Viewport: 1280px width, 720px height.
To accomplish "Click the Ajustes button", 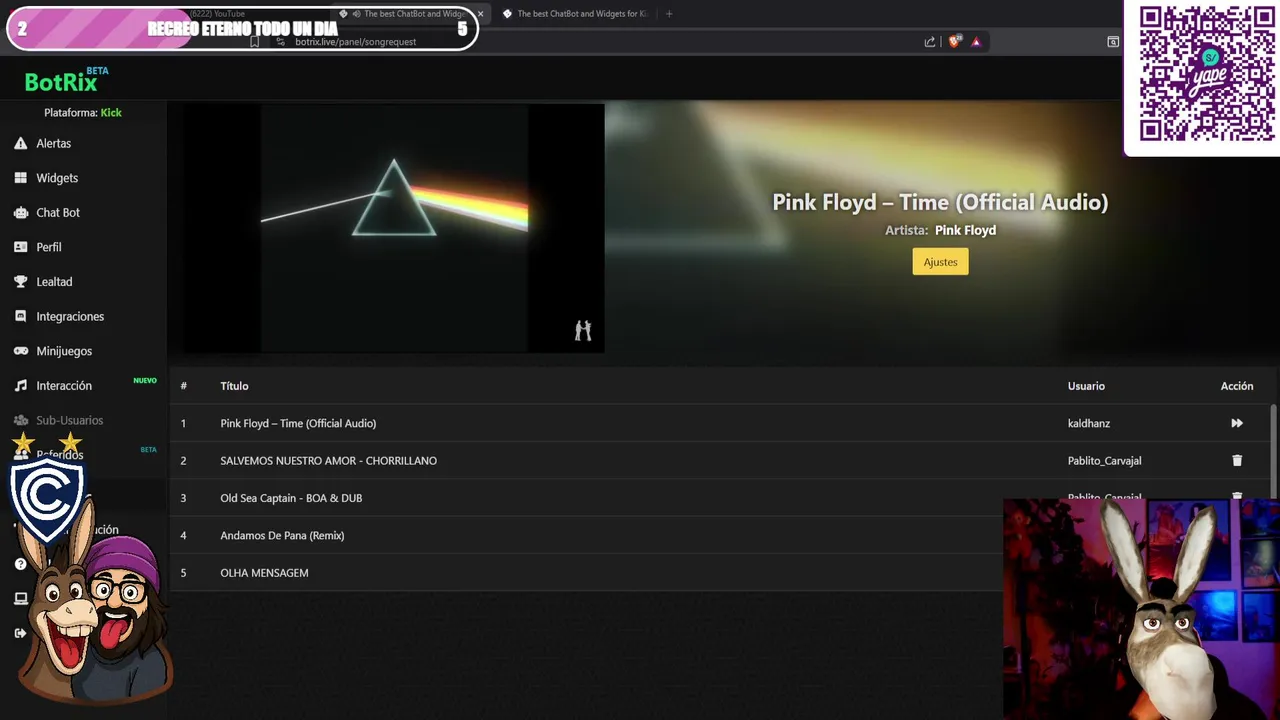I will click(940, 262).
